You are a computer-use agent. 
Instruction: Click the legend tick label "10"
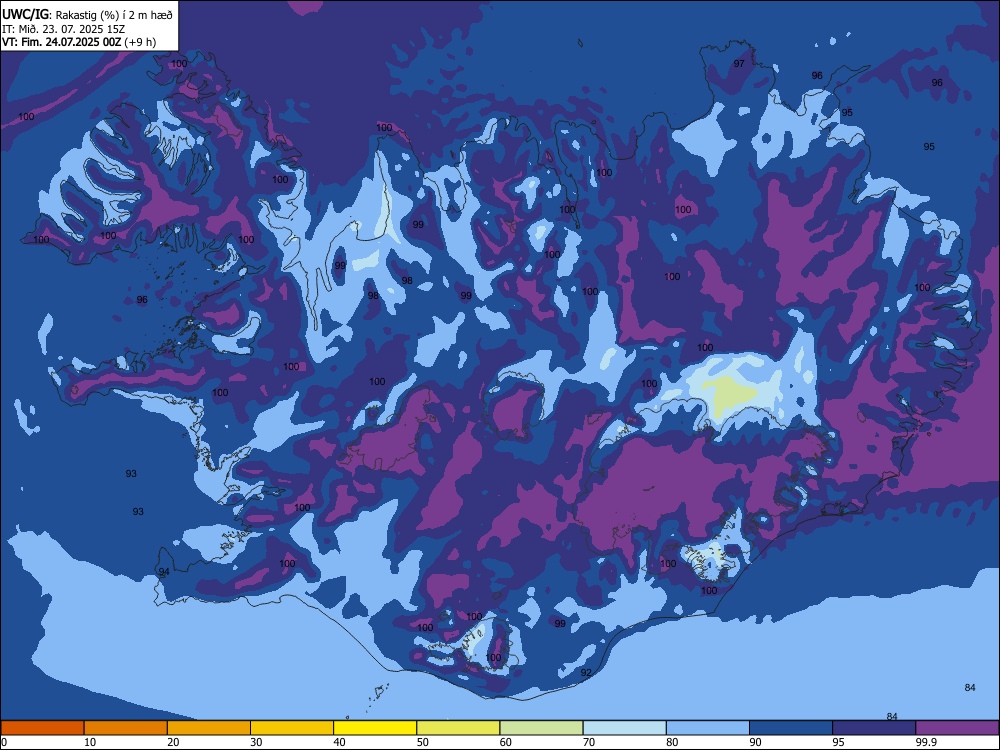pyautogui.click(x=90, y=742)
